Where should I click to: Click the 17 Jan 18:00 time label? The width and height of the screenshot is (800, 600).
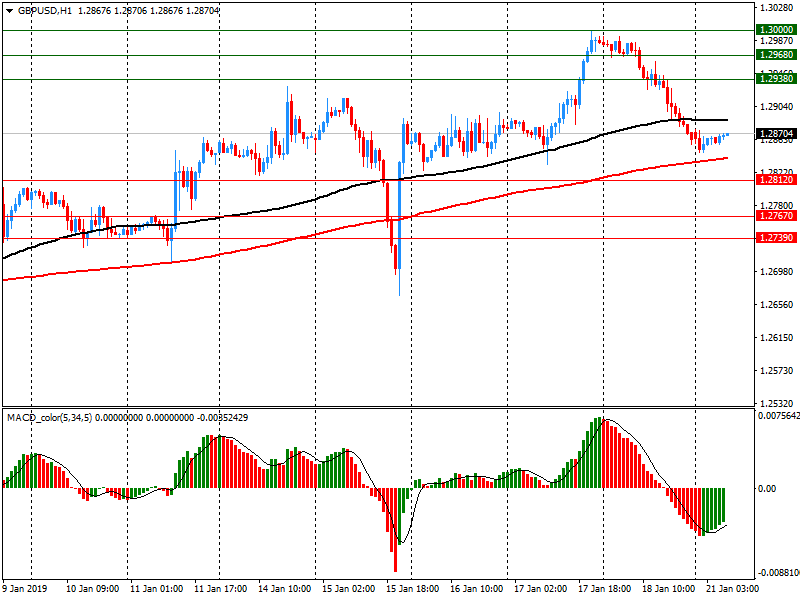coord(602,589)
